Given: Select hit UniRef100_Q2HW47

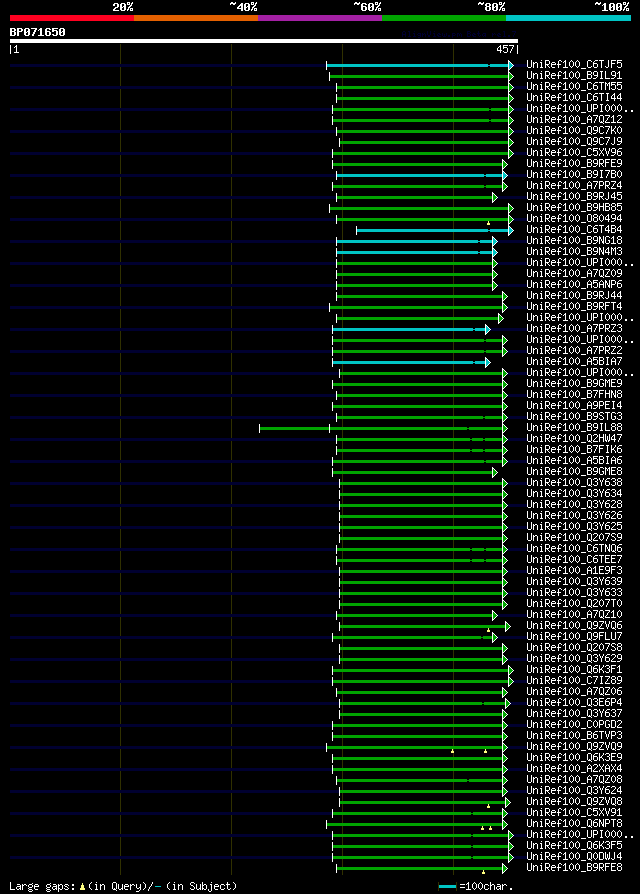Looking at the screenshot, I should tap(574, 439).
